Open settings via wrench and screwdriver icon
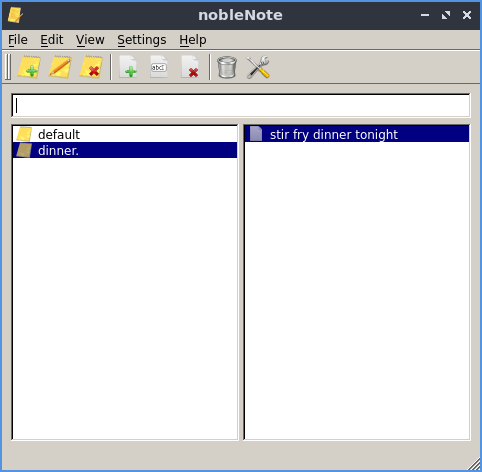Image resolution: width=482 pixels, height=472 pixels. (258, 67)
